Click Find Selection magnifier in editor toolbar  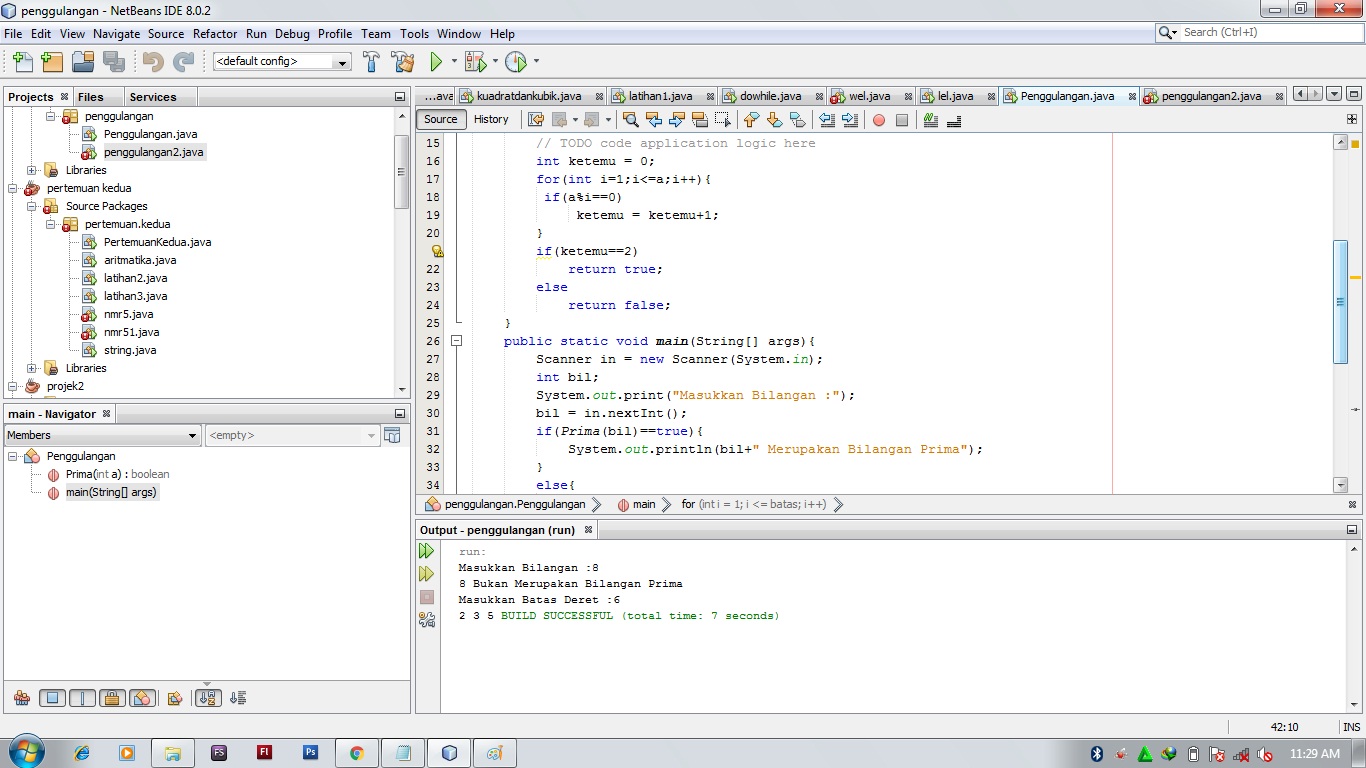tap(631, 120)
